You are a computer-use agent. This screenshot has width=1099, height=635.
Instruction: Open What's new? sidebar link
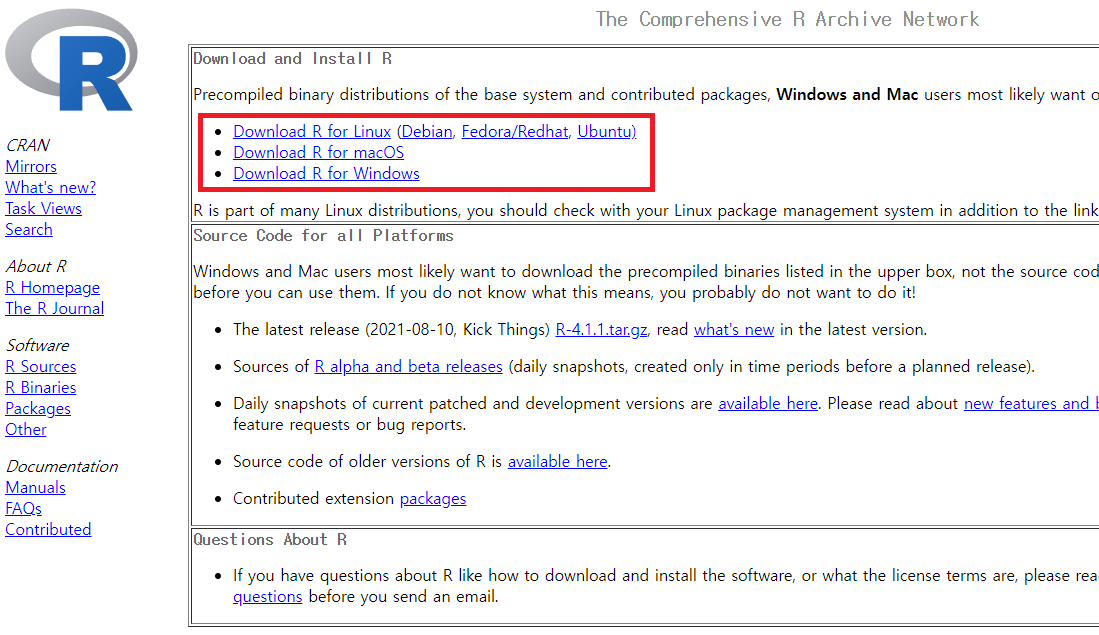50,188
